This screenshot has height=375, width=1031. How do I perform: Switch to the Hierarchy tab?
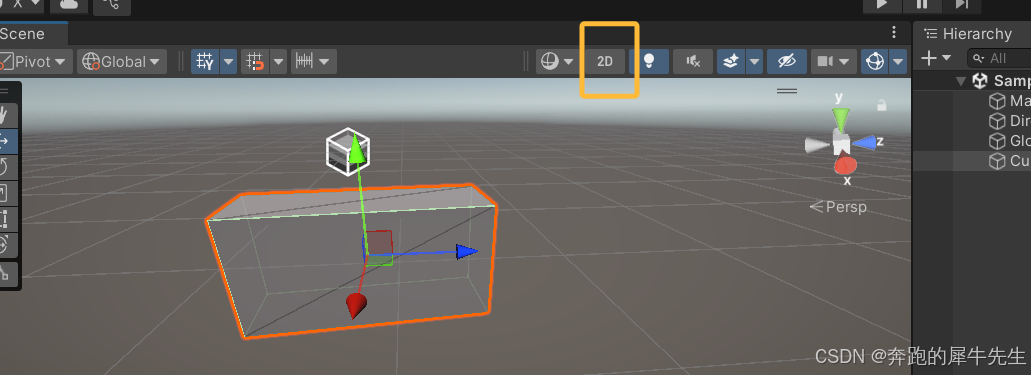click(968, 34)
